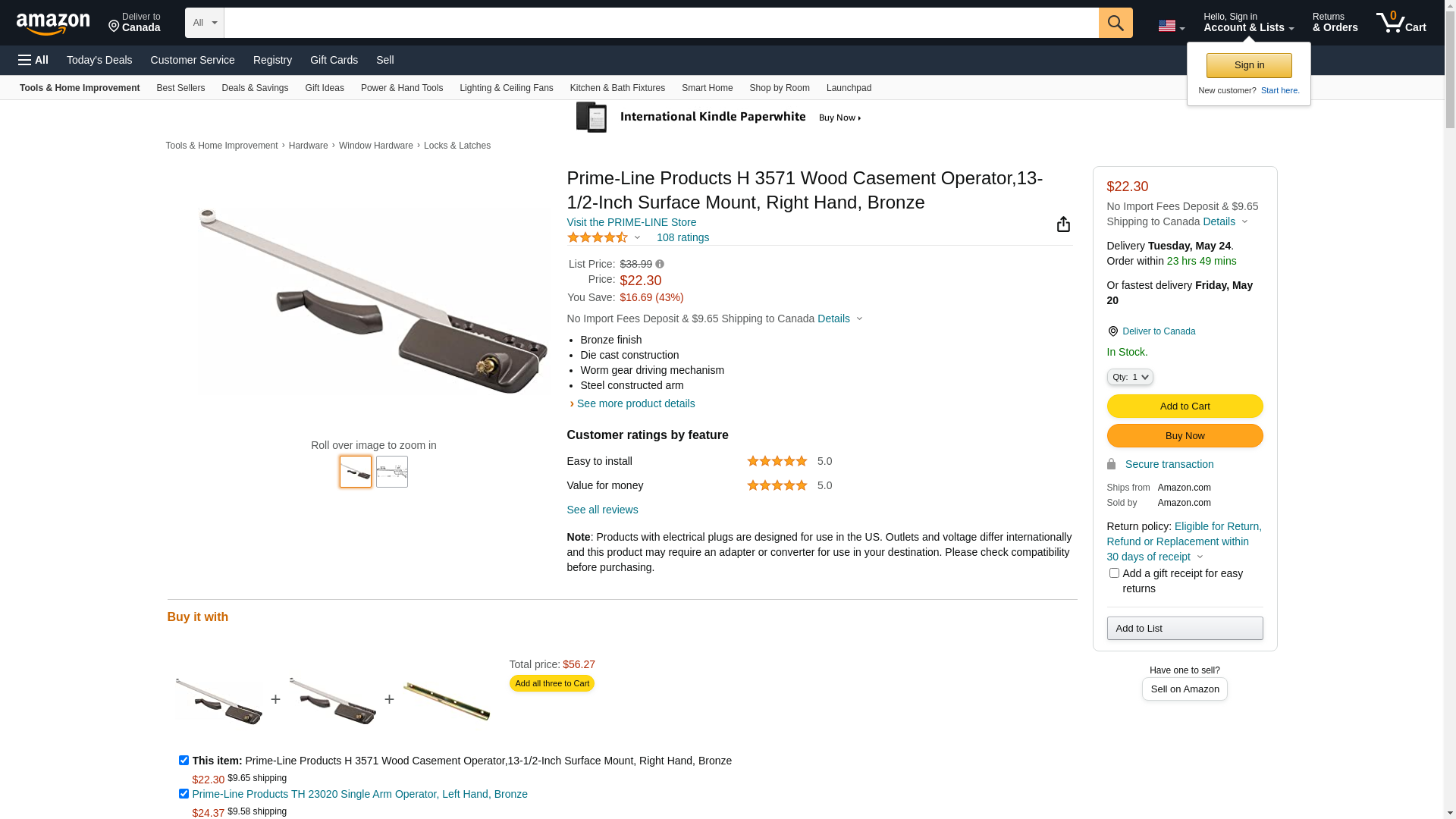Click the list price info icon
The height and width of the screenshot is (819, 1456).
[660, 264]
